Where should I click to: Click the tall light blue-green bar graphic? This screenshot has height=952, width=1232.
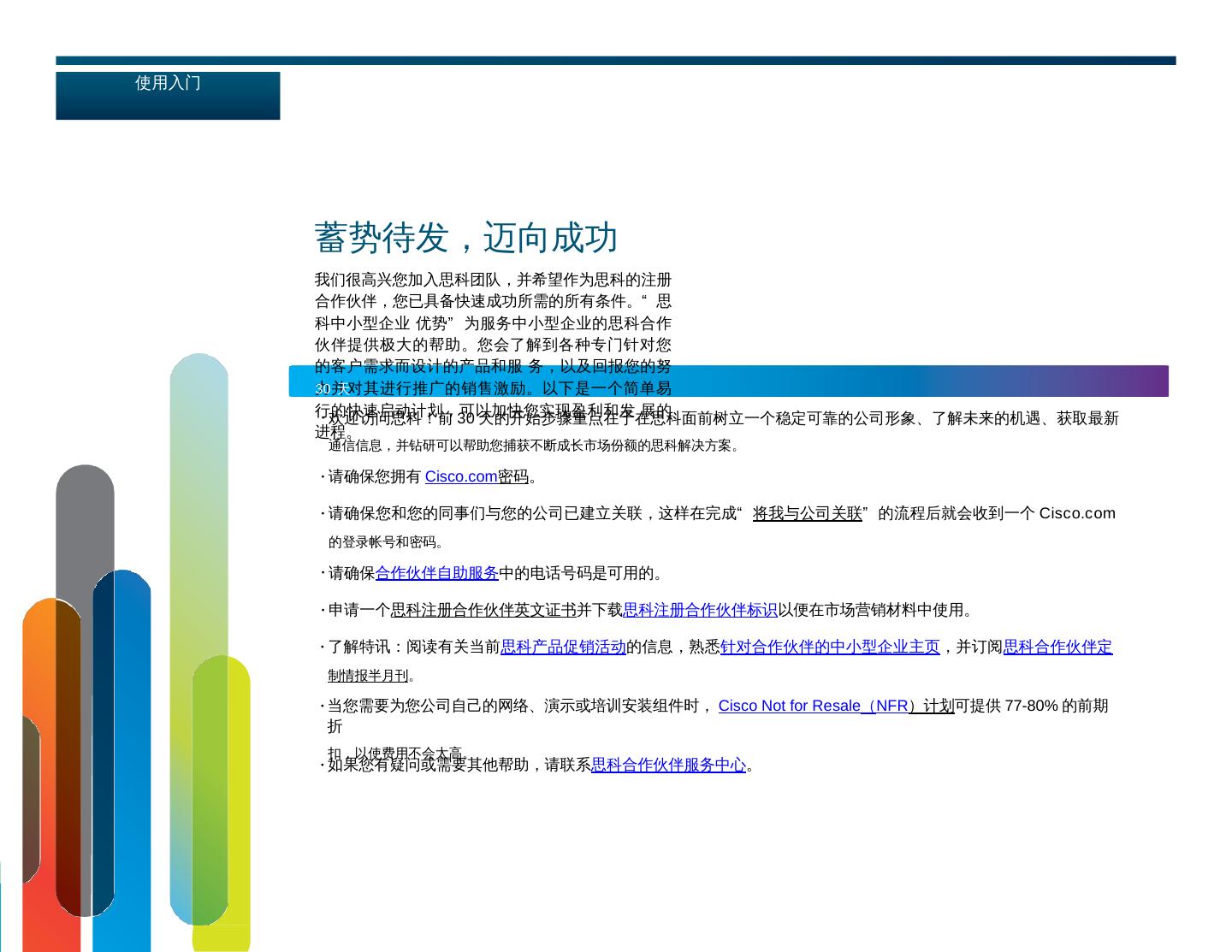pos(199,513)
